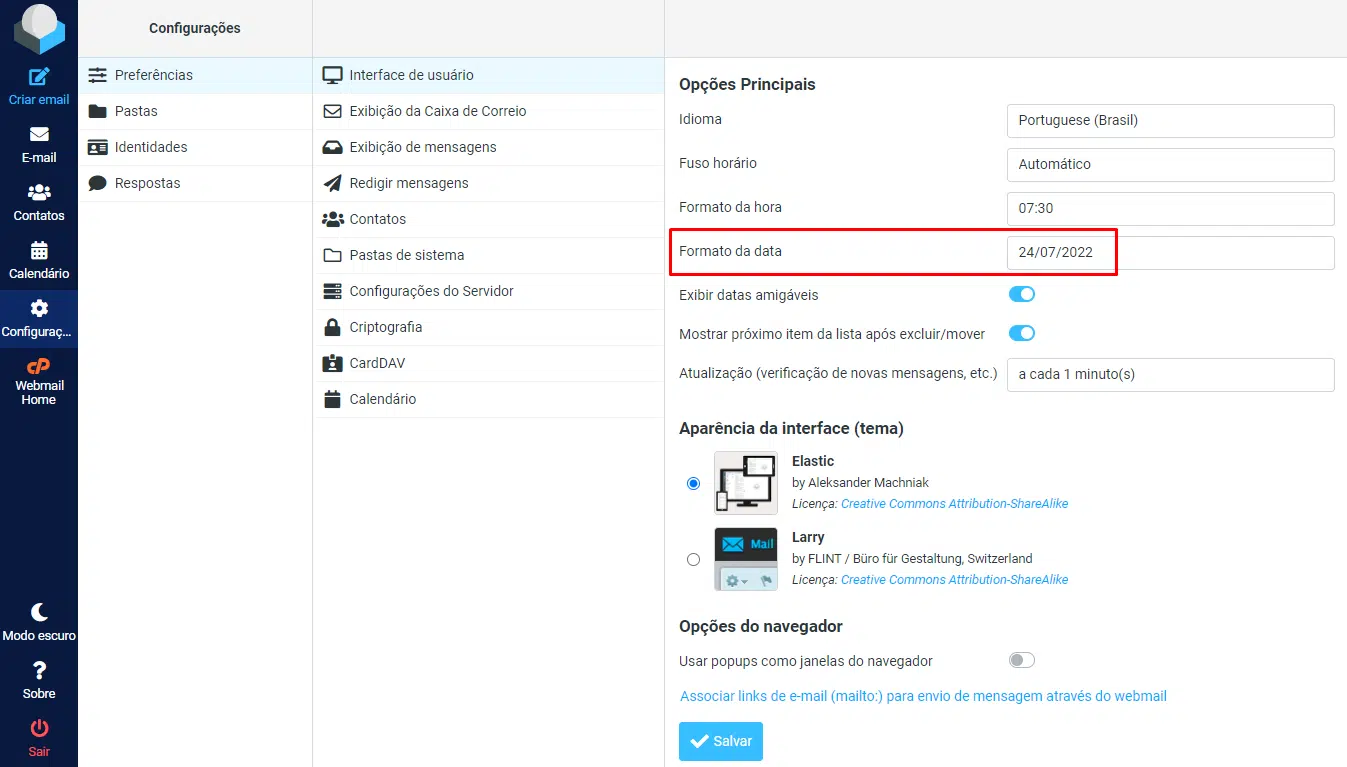Image resolution: width=1347 pixels, height=767 pixels.
Task: Expand the Formato da data dropdown
Action: tap(1170, 252)
